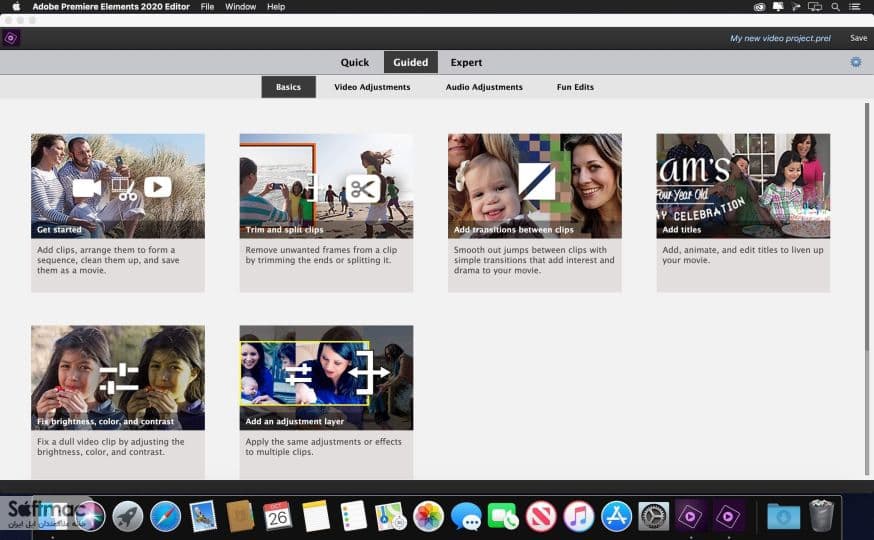The width and height of the screenshot is (874, 540).
Task: Open Photos app in dock
Action: [x=428, y=516]
